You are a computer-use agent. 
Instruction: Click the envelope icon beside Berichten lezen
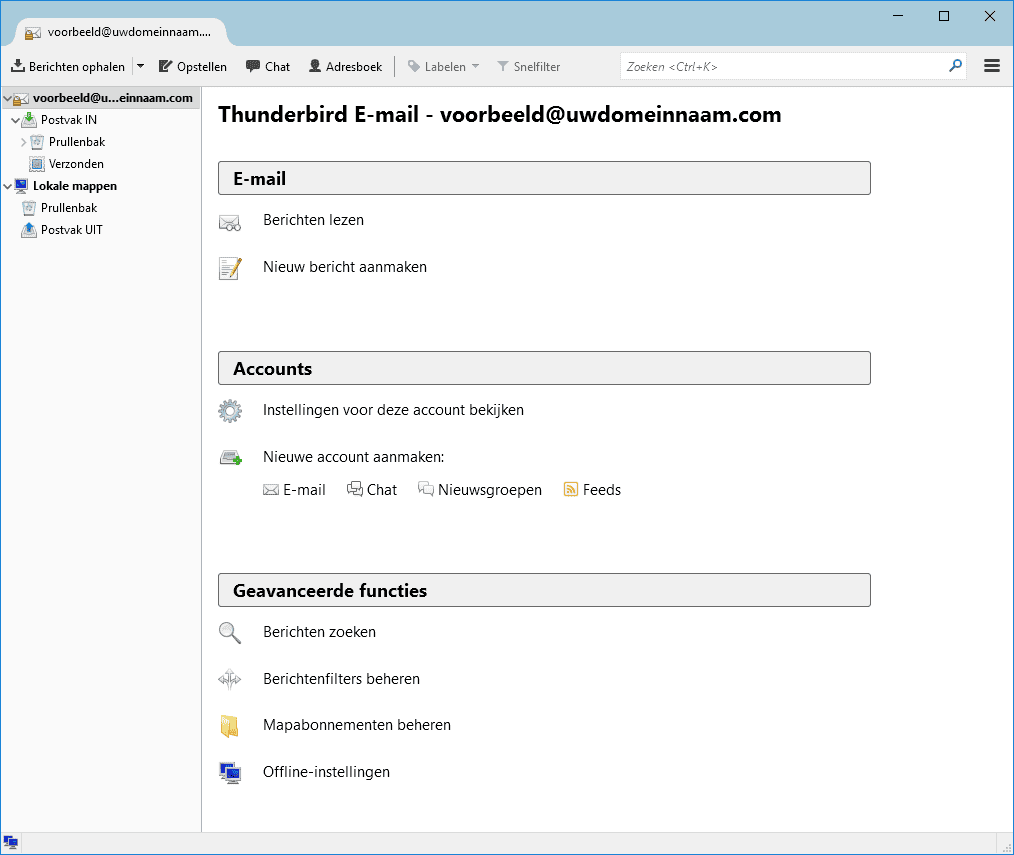[x=230, y=222]
